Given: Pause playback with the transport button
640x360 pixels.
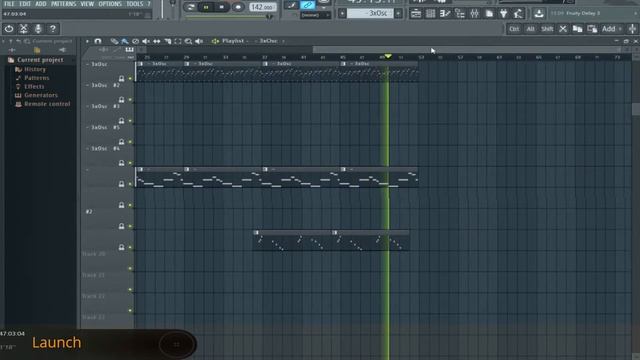Looking at the screenshot, I should pyautogui.click(x=206, y=7).
